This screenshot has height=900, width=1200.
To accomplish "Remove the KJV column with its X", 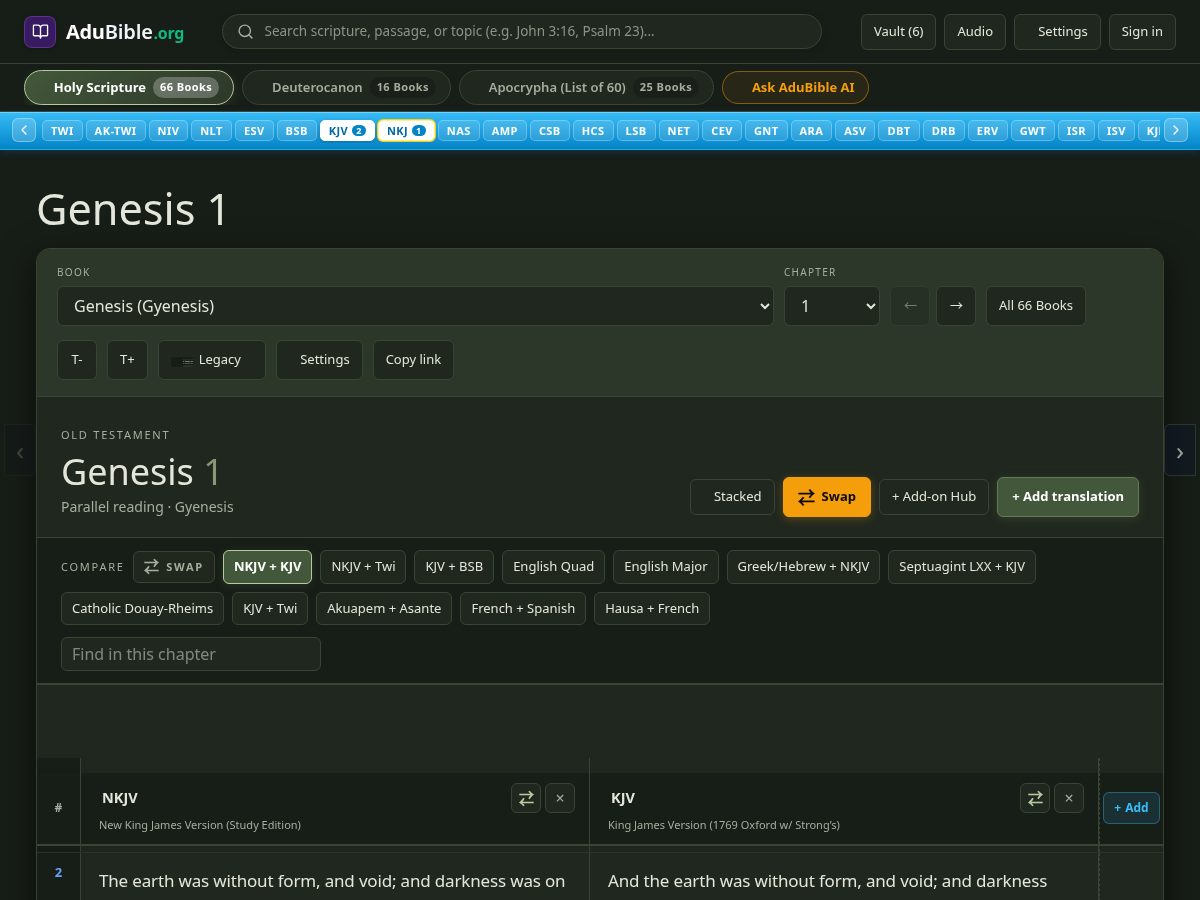I will pos(1069,798).
